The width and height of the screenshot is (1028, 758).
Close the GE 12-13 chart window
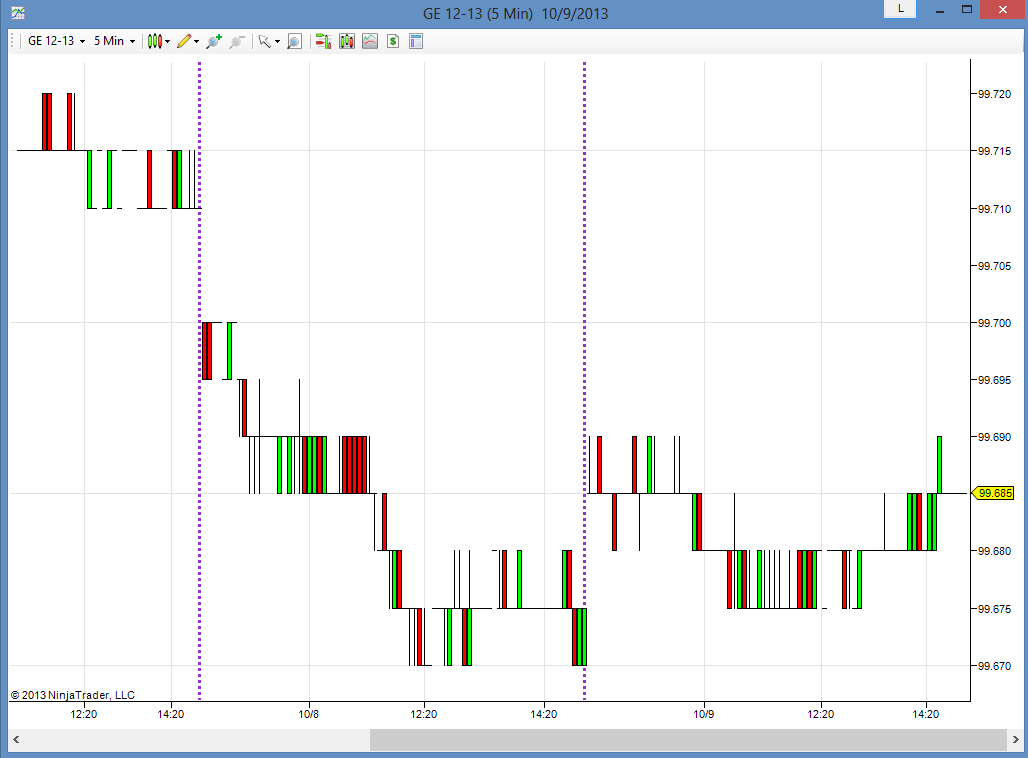coord(1002,9)
